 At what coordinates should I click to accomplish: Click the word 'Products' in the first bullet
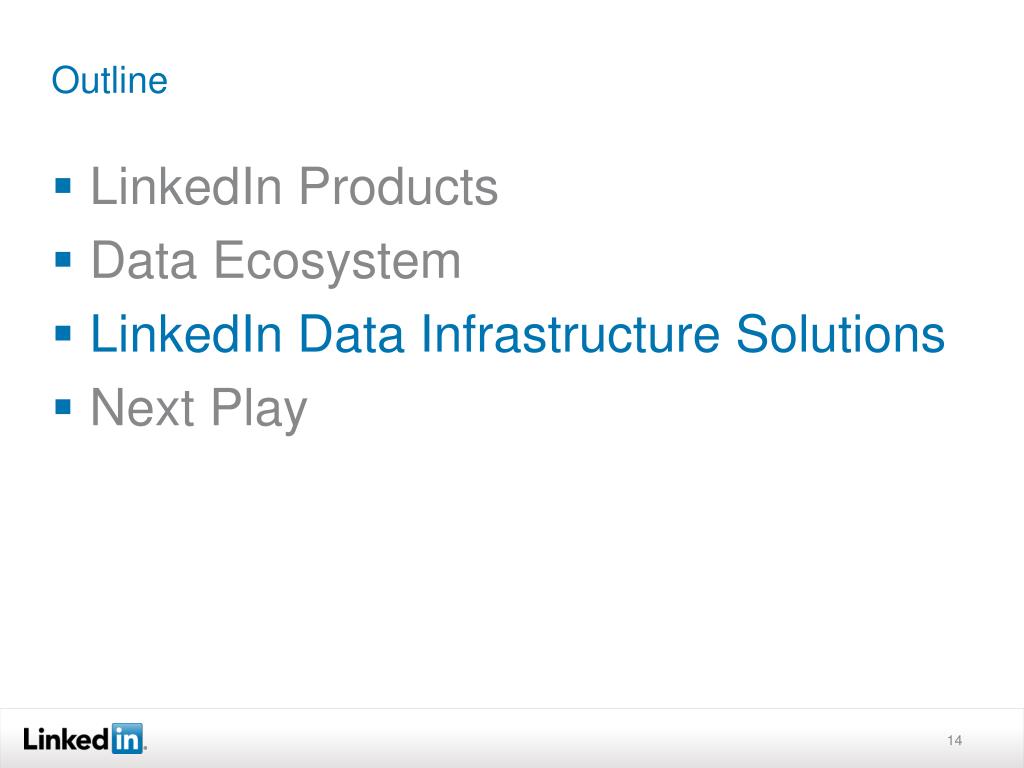click(x=398, y=186)
